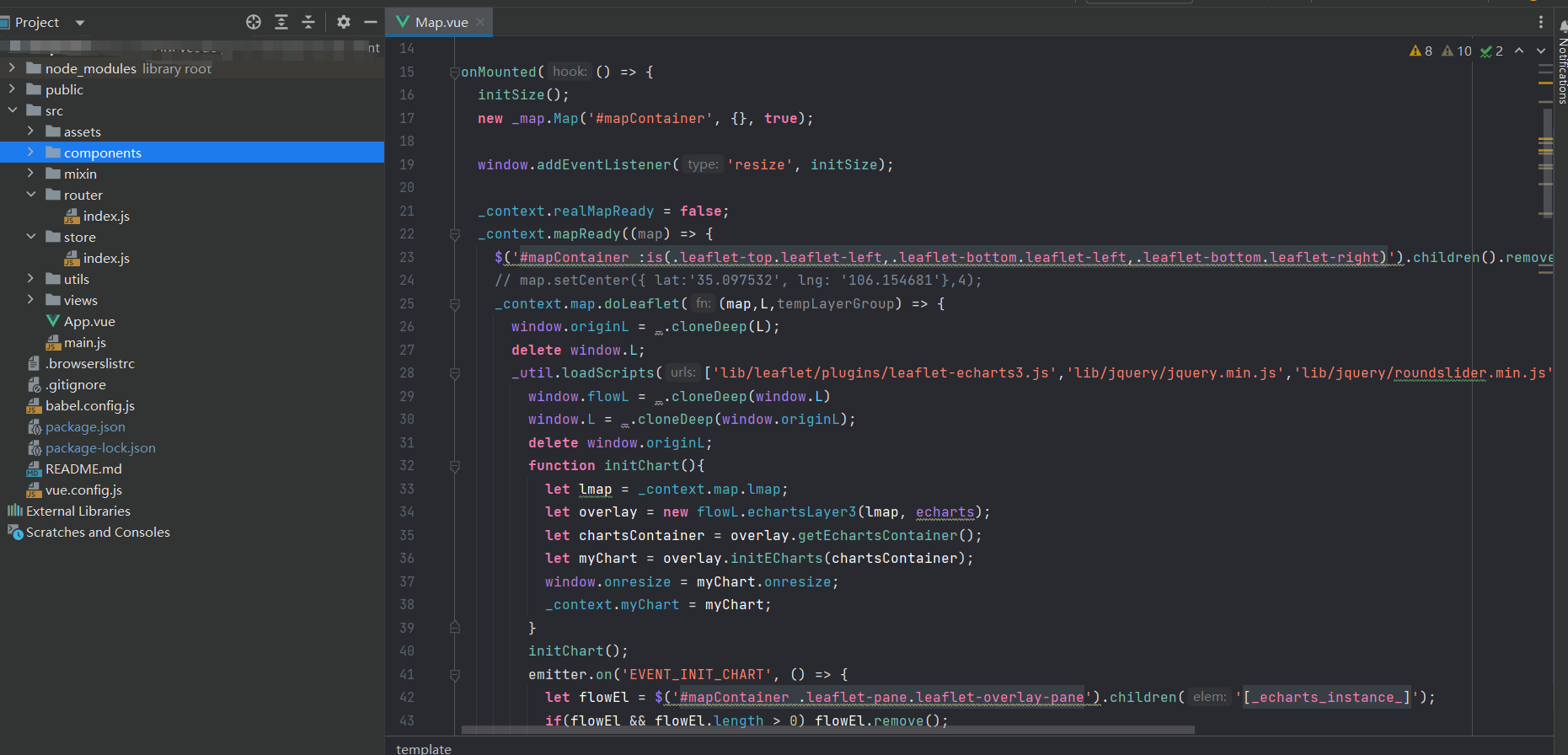Viewport: 1568px width, 755px height.
Task: Fold the onMounted block at line 15
Action: click(x=454, y=72)
